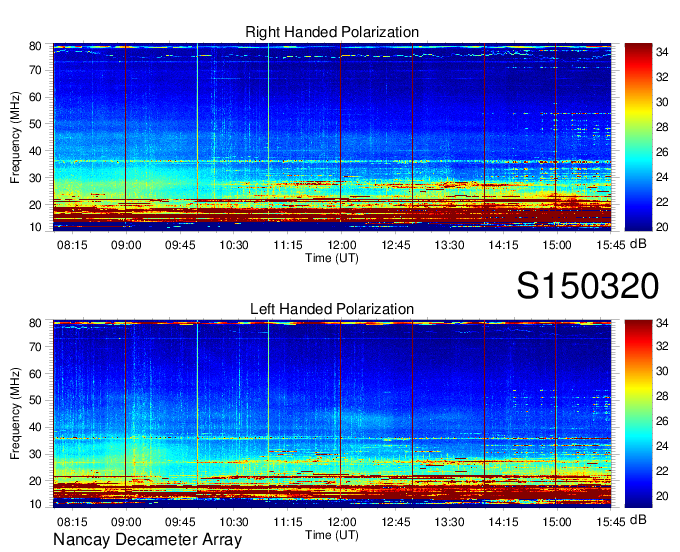This screenshot has width=680, height=552.
Task: Click the "Right Handed Polarization" plot title
Action: tap(332, 33)
